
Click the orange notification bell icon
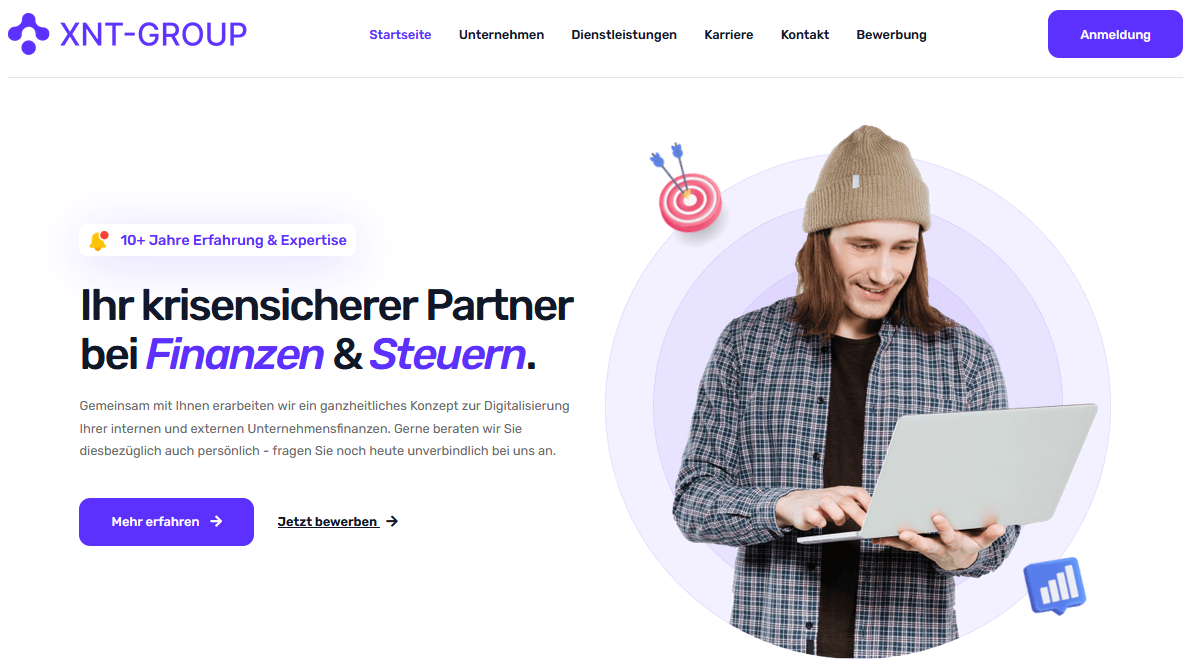99,241
